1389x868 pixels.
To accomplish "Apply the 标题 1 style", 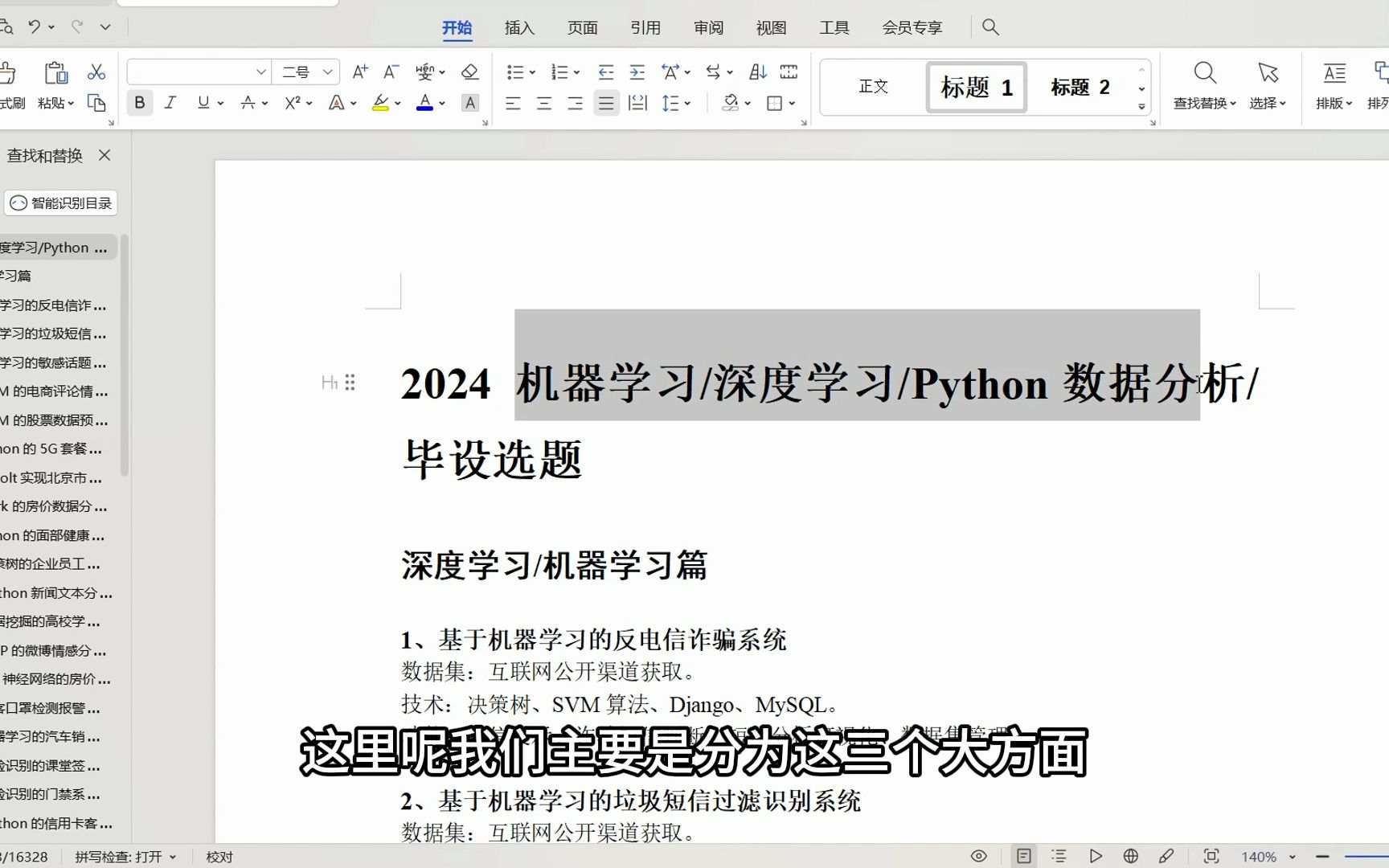I will [x=977, y=87].
